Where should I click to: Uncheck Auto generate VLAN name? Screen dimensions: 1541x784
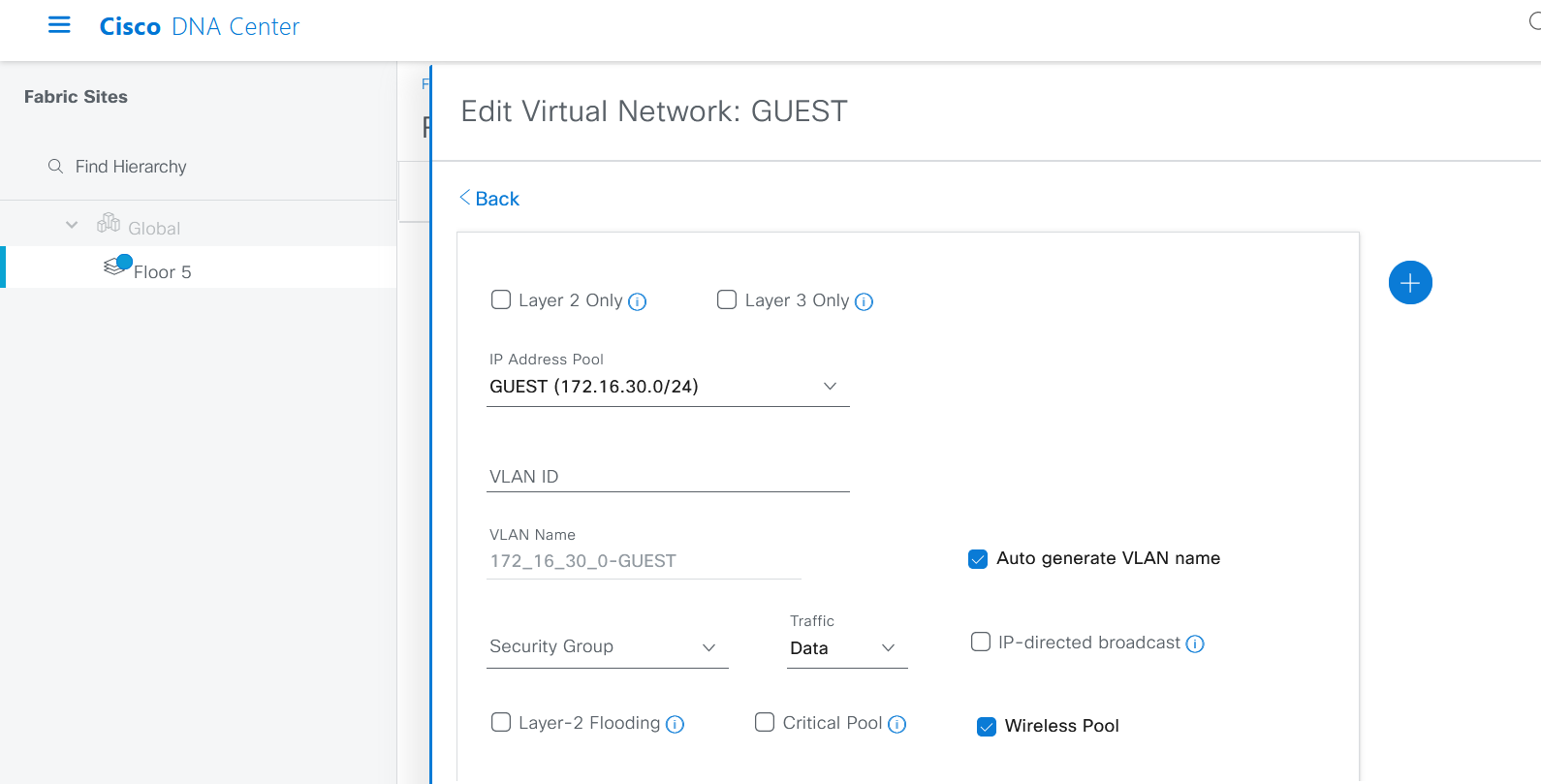pos(978,559)
